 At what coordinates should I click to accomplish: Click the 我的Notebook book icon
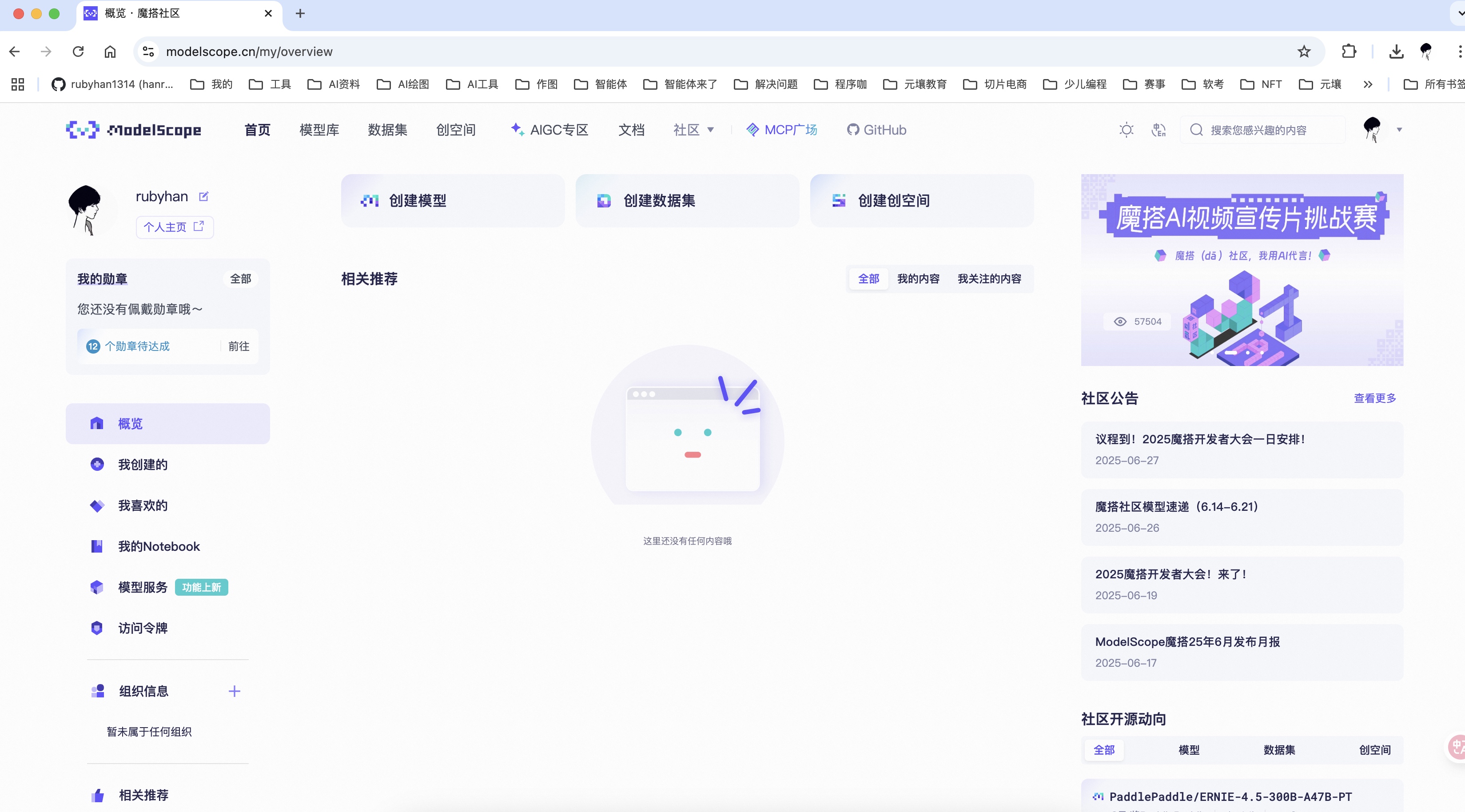point(97,546)
